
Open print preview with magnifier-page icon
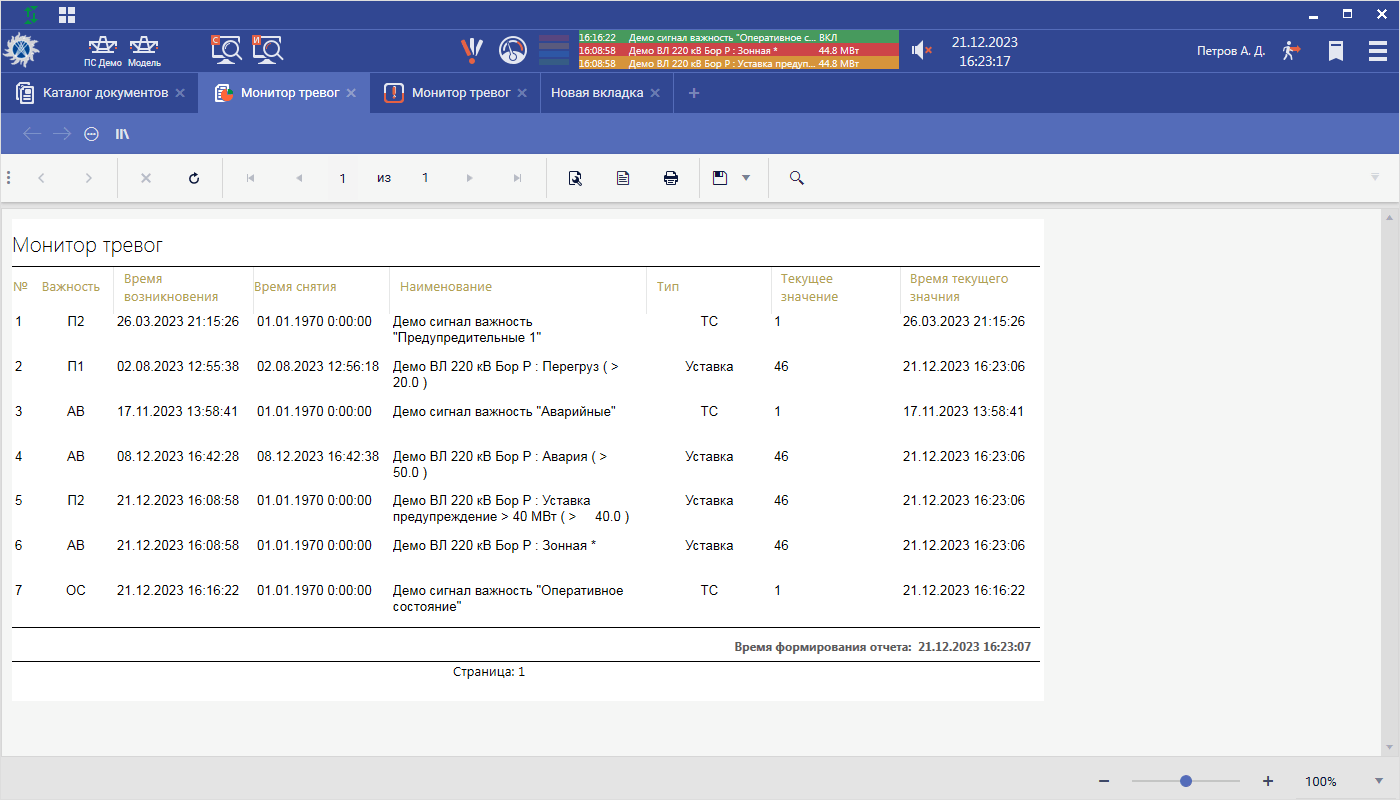(575, 178)
